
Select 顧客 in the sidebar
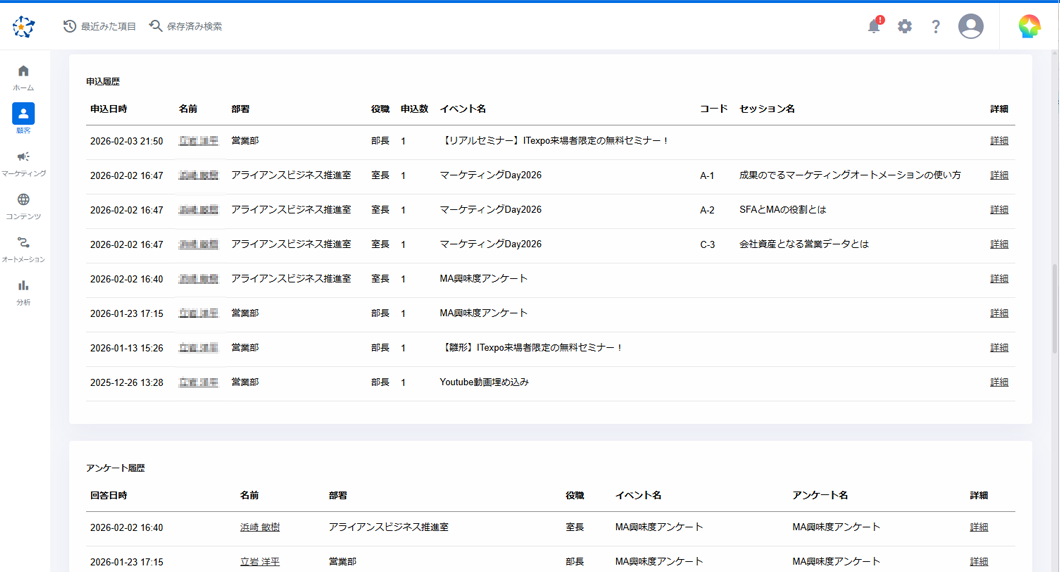(x=23, y=118)
